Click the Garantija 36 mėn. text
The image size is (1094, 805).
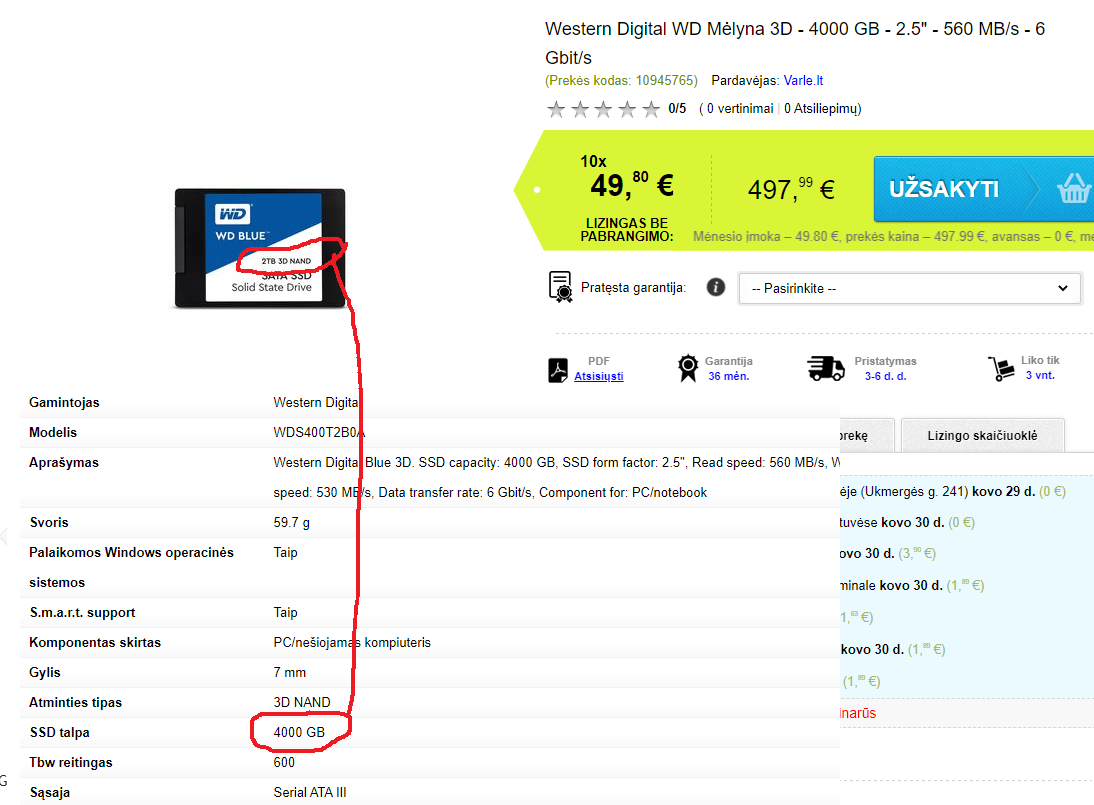point(728,368)
